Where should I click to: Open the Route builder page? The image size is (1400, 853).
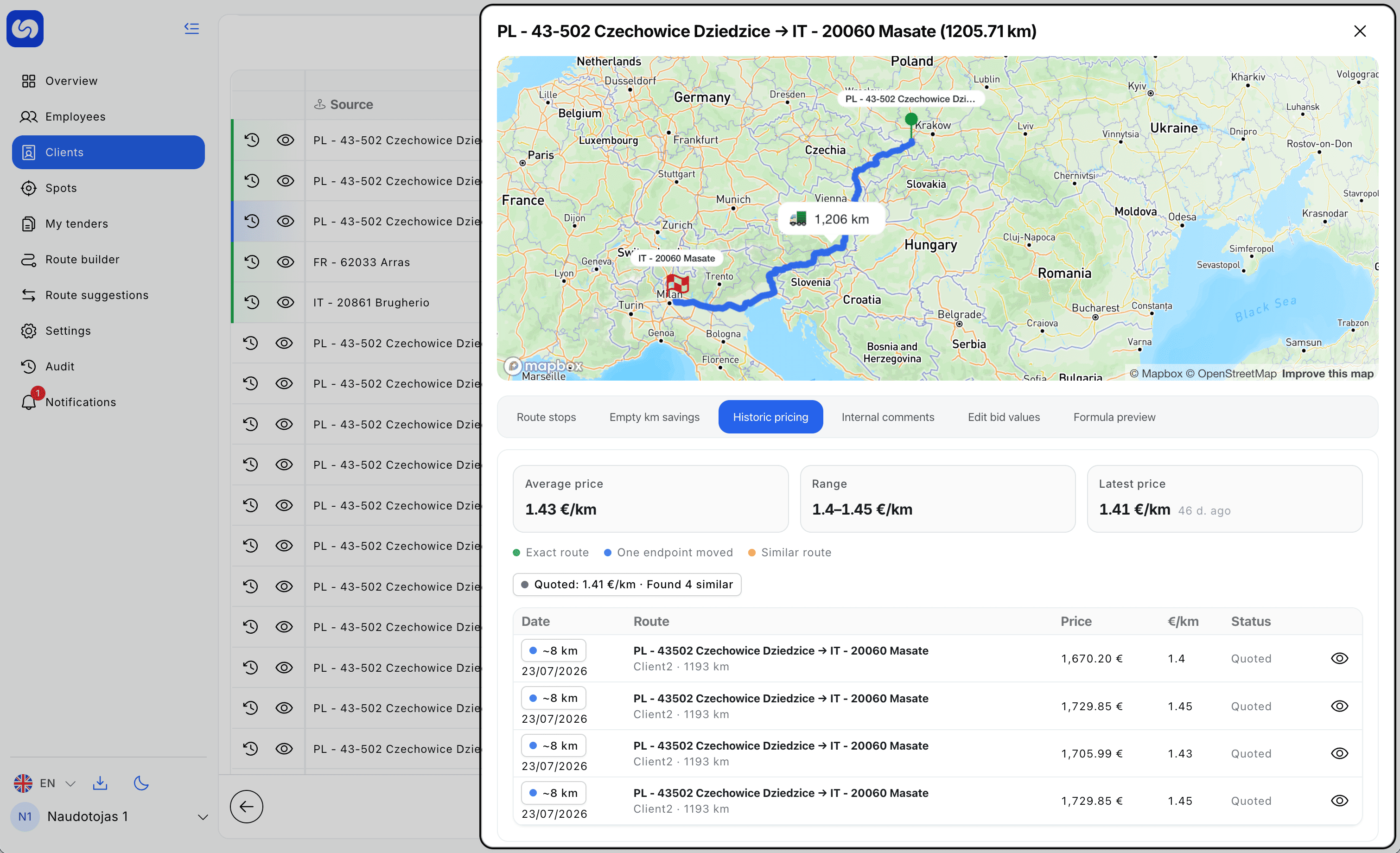pos(108,260)
